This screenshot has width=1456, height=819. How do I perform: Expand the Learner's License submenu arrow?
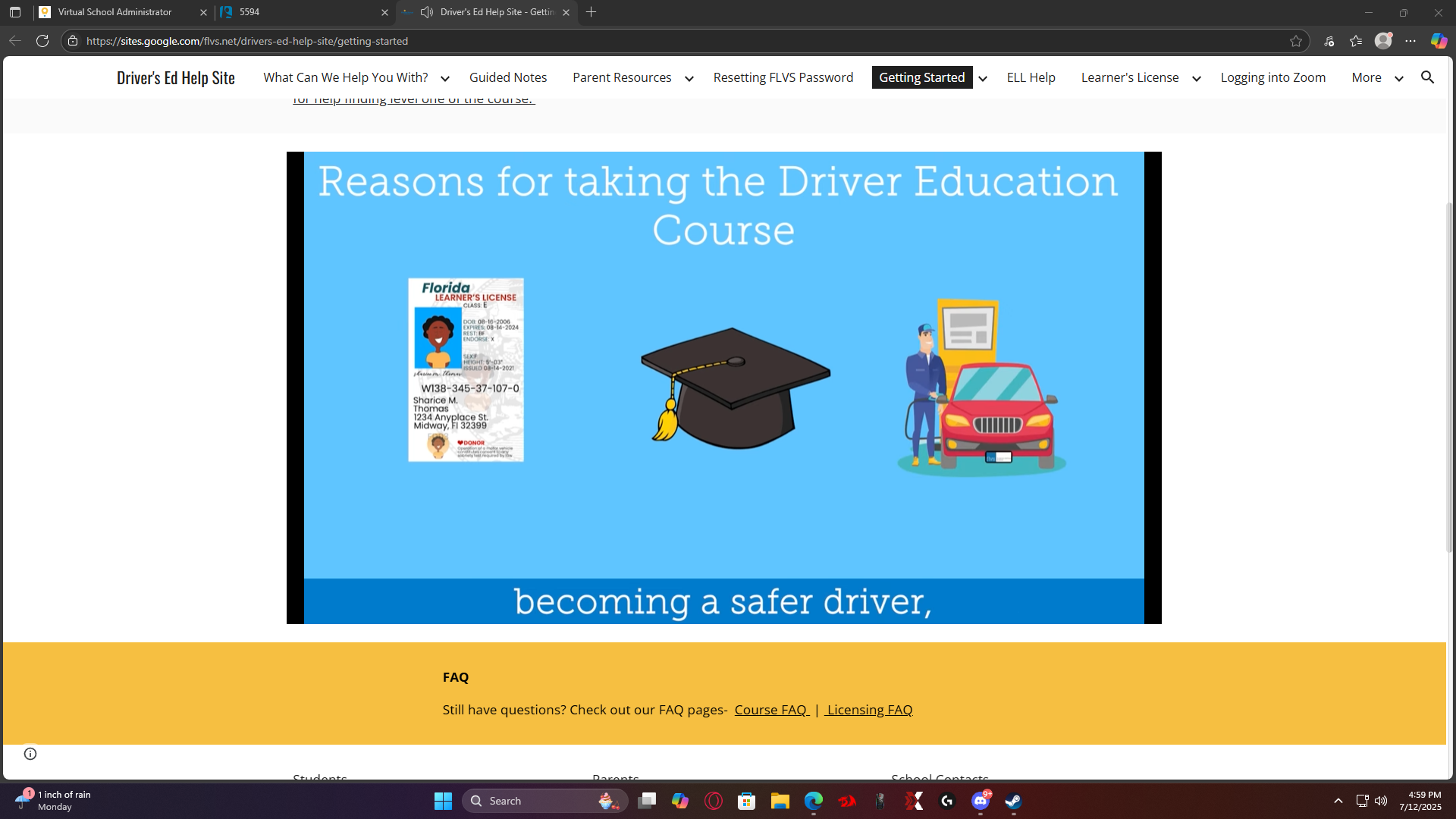(x=1196, y=79)
